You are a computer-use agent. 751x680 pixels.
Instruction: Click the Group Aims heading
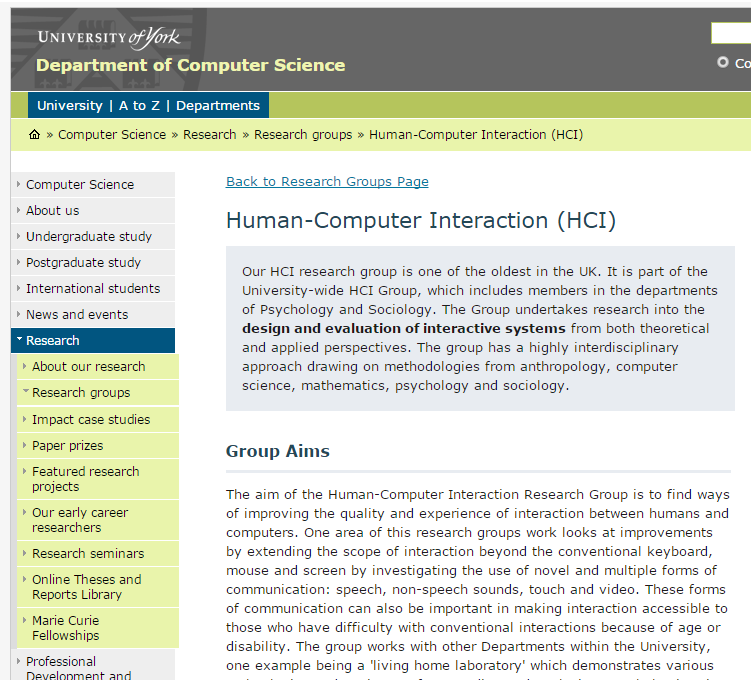pos(278,451)
